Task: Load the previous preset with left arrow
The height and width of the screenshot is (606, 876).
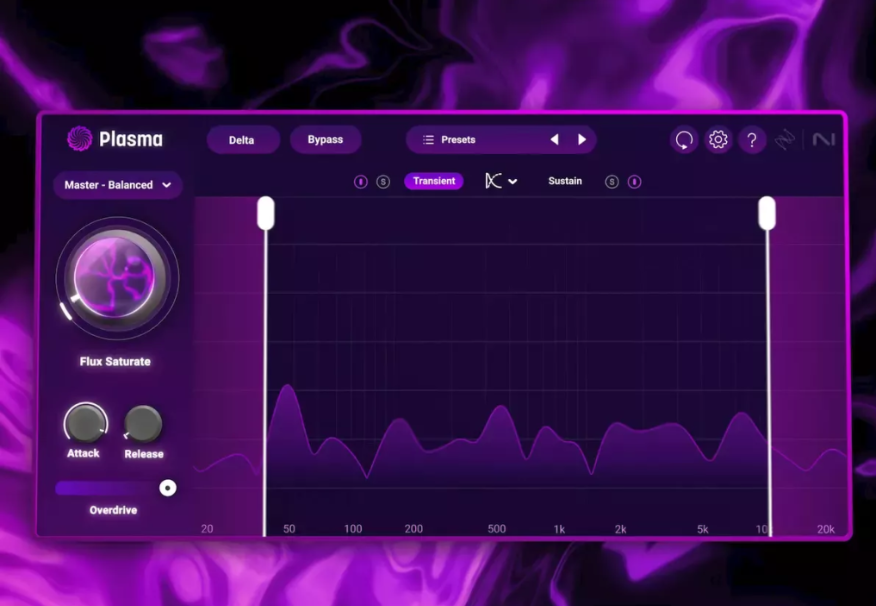Action: point(554,140)
